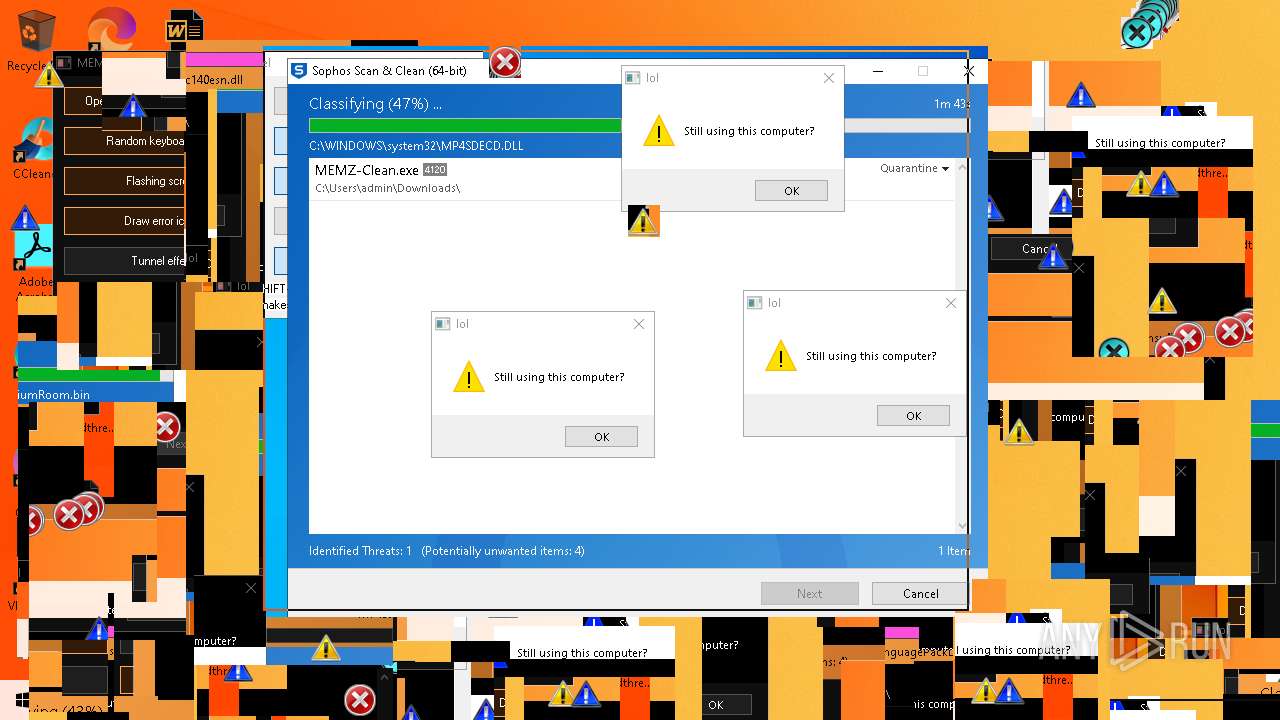Close the topmost lol dialog
Viewport: 1280px width, 720px height.
pos(828,78)
